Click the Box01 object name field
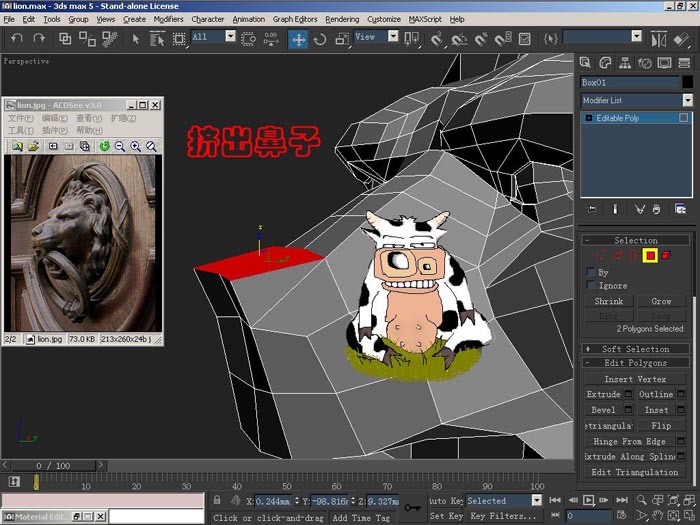700x525 pixels. click(629, 82)
